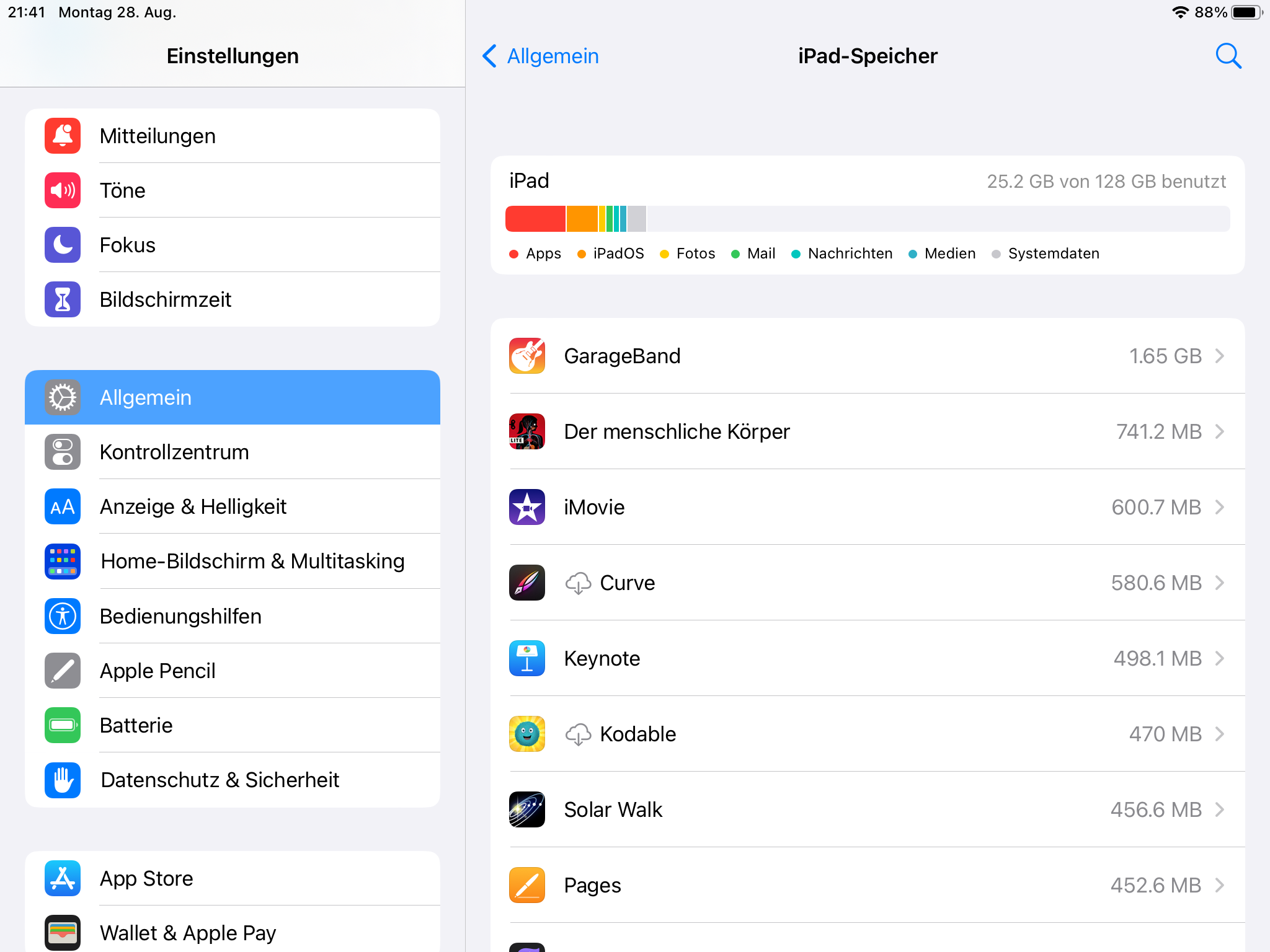1270x952 pixels.
Task: Tap the battery indicator in status bar
Action: coord(1246,12)
